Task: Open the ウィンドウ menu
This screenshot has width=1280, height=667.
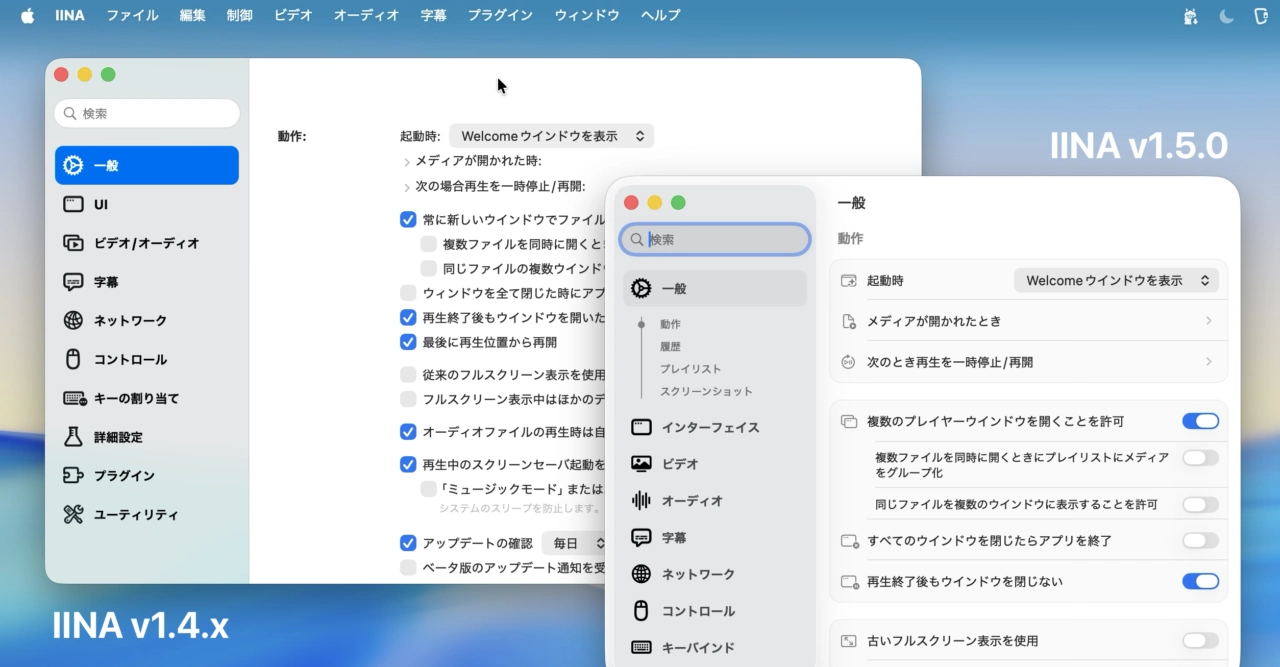Action: coord(587,15)
